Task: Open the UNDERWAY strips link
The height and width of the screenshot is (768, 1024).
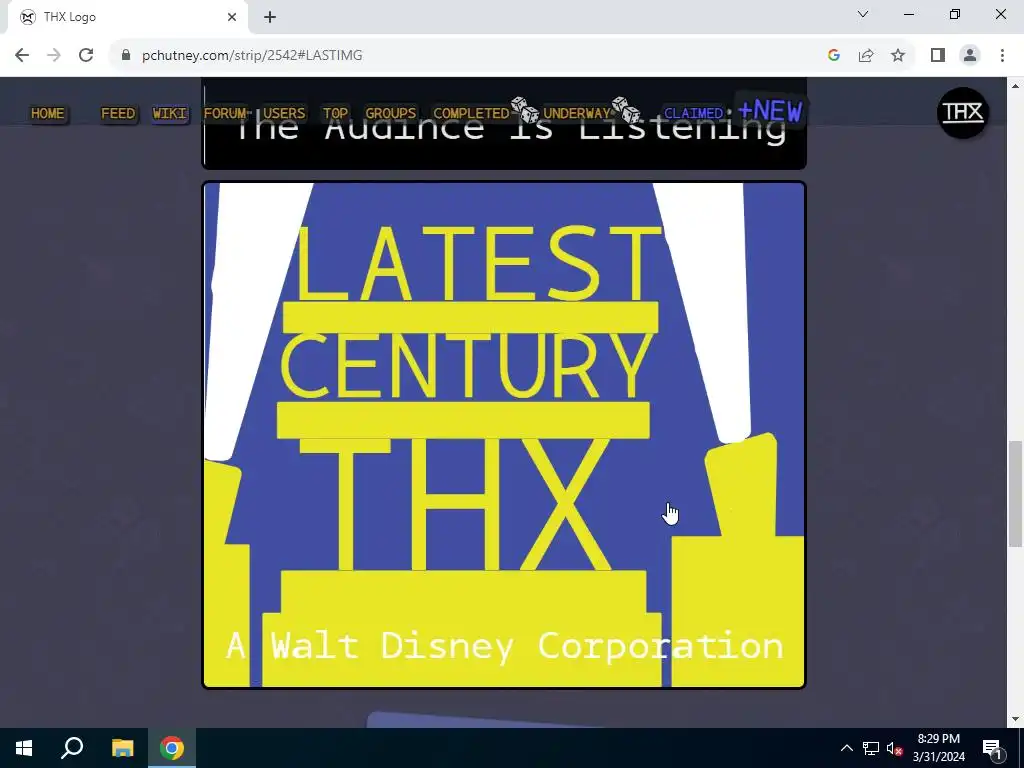Action: [x=577, y=114]
